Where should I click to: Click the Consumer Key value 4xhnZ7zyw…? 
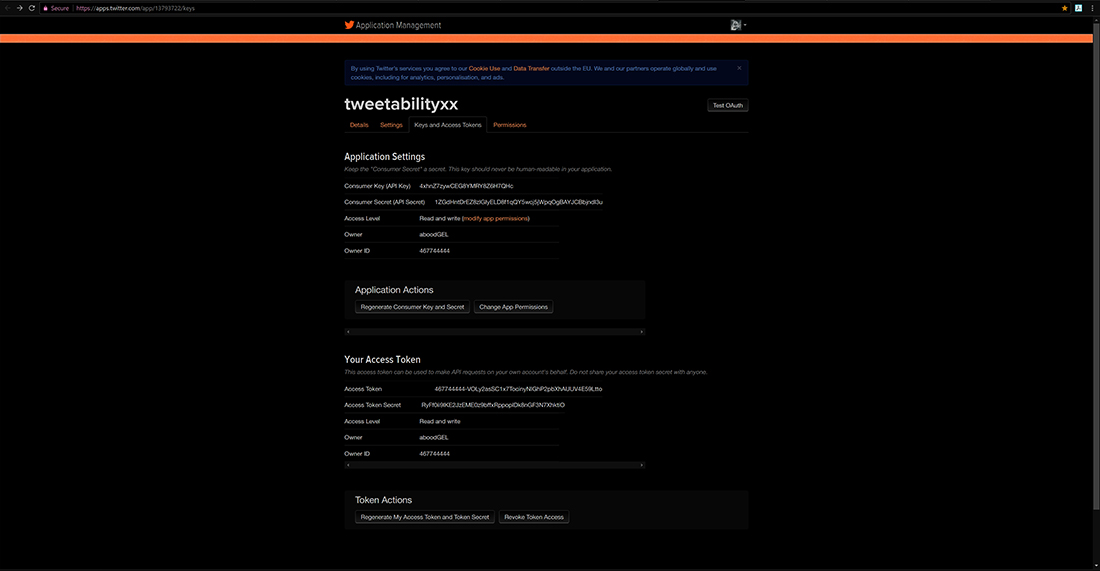click(x=466, y=186)
